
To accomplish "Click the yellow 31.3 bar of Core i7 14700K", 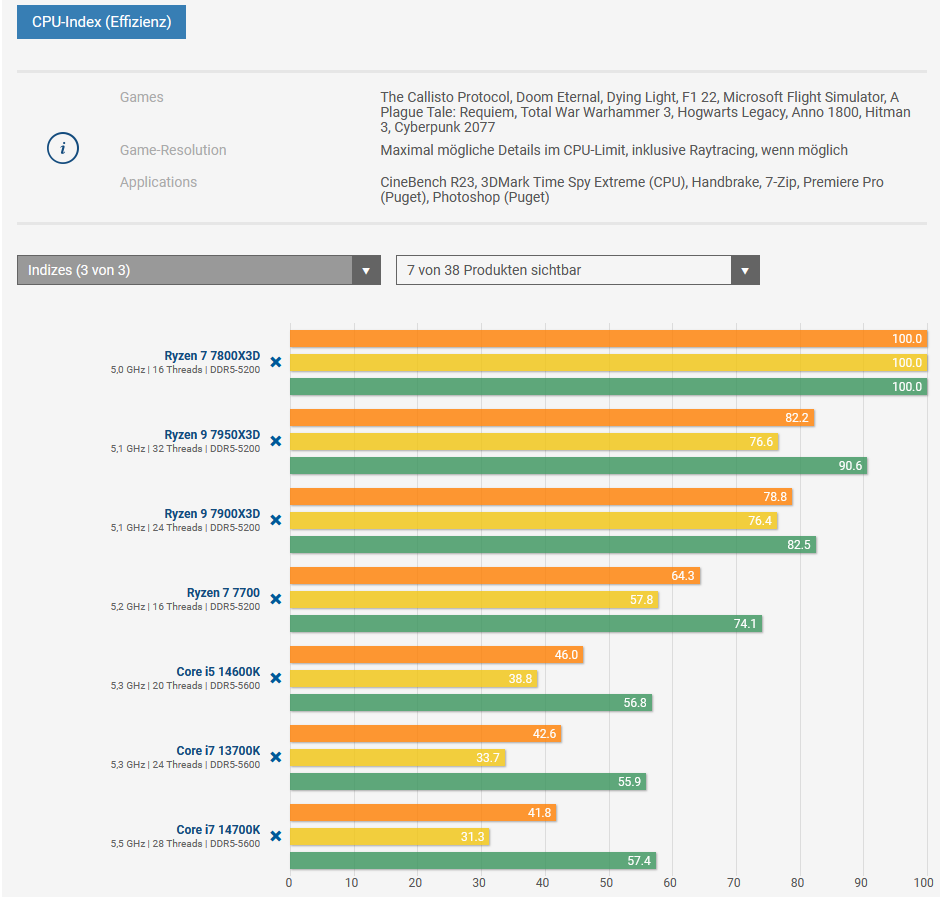I will pyautogui.click(x=390, y=837).
